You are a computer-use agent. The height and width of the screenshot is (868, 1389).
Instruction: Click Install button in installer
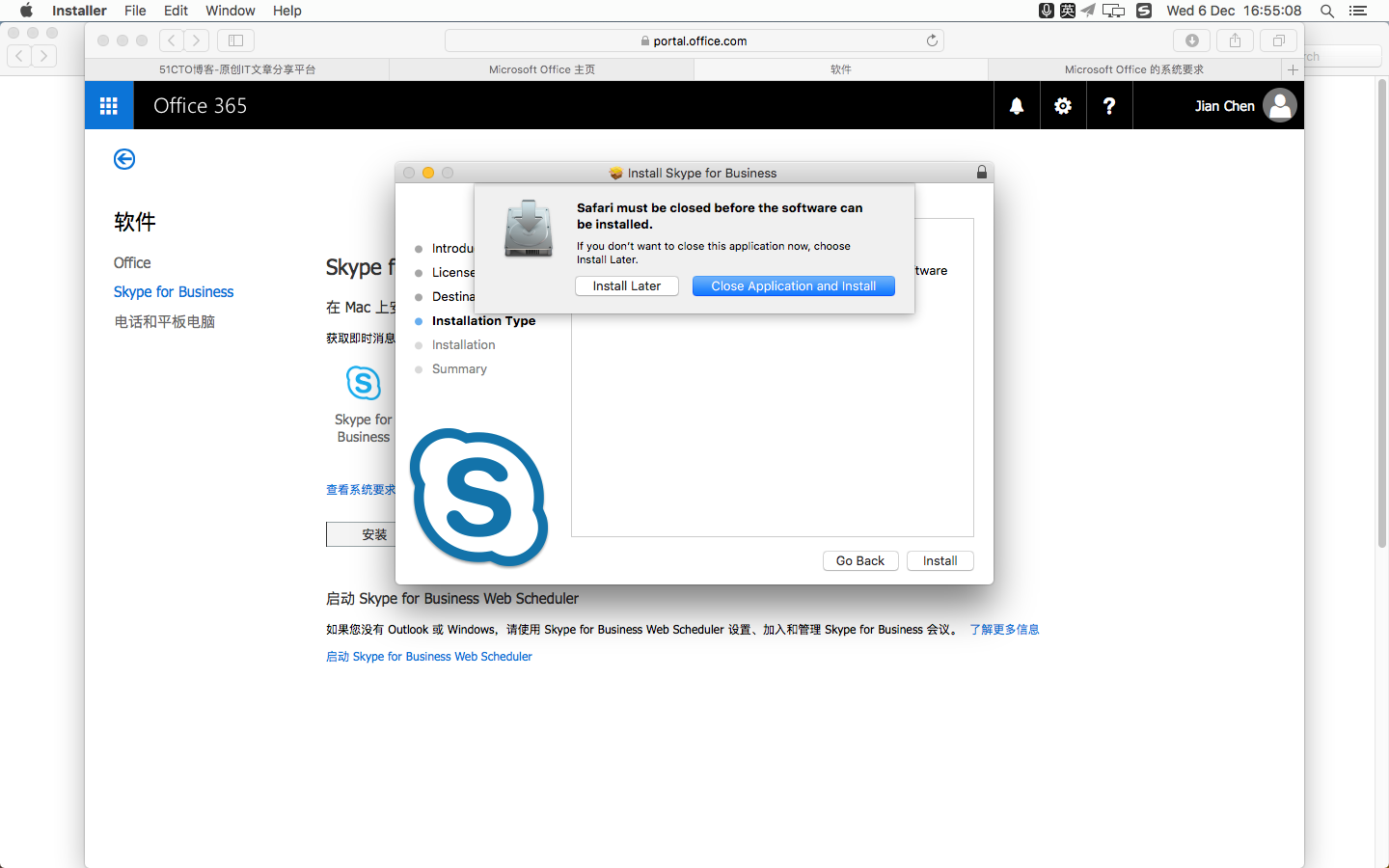[x=940, y=560]
